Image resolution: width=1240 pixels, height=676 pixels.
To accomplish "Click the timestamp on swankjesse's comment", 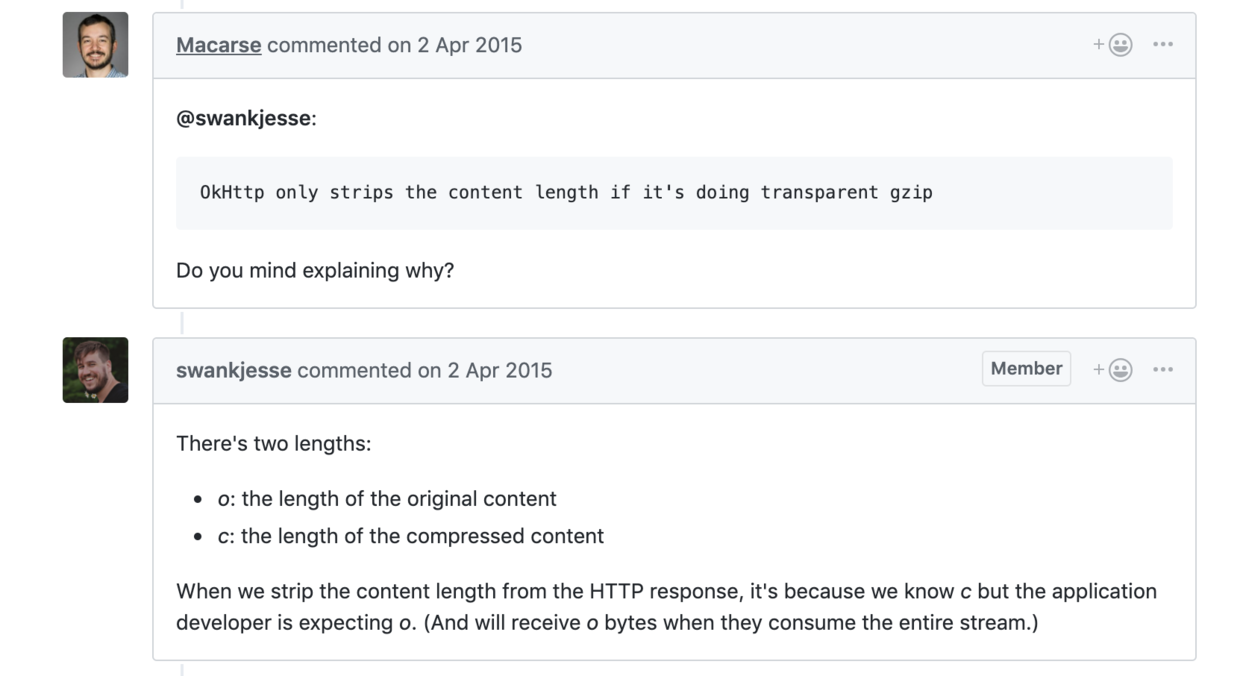I will tap(499, 370).
